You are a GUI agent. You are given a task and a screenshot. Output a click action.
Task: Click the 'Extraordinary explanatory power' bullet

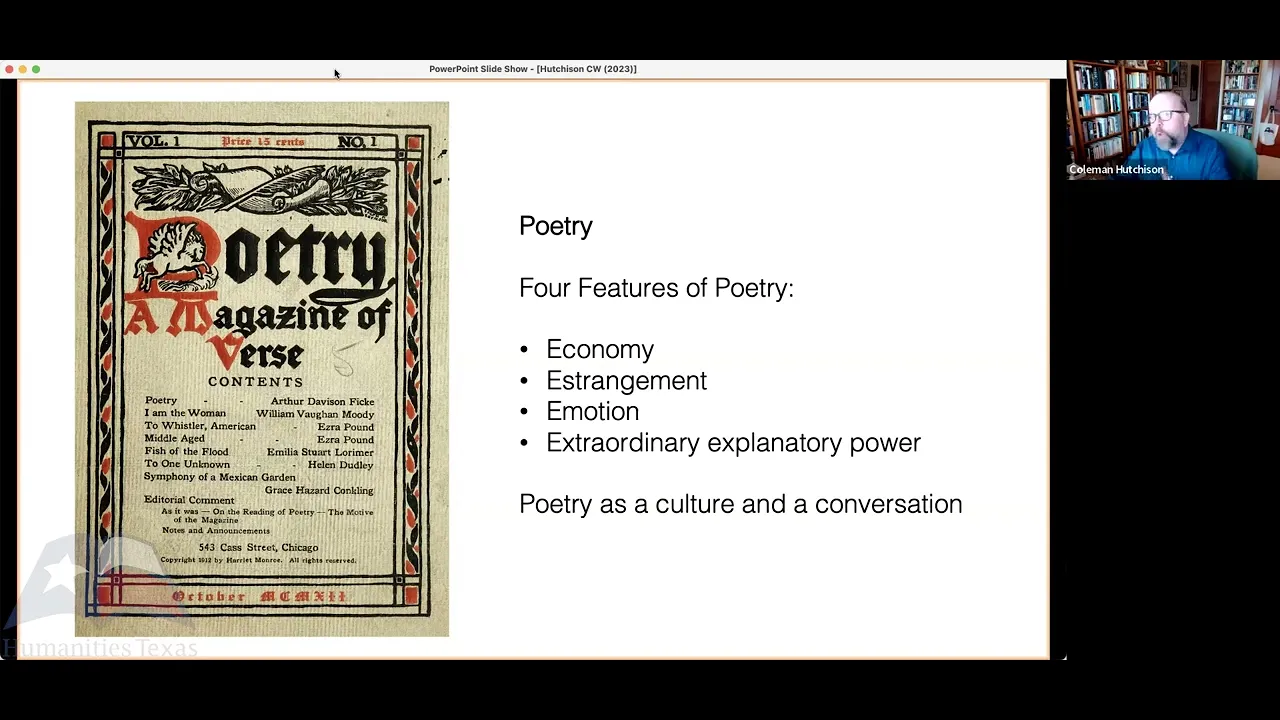pyautogui.click(x=733, y=443)
